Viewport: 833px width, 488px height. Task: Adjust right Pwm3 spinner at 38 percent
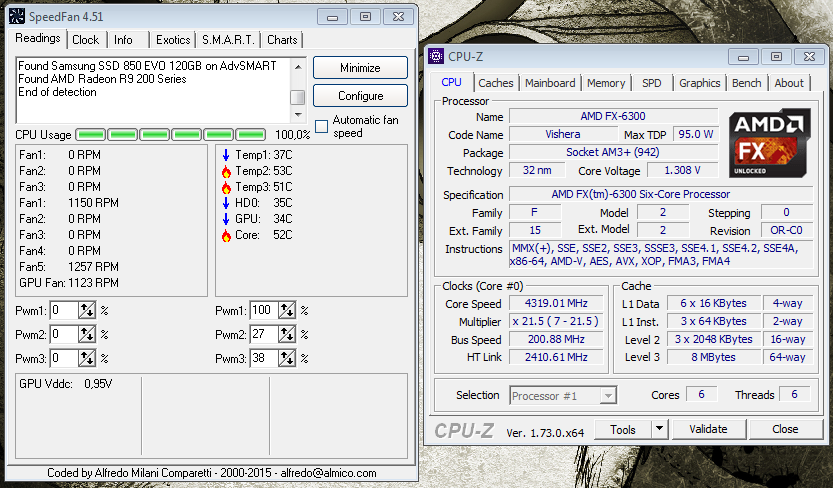pos(287,358)
